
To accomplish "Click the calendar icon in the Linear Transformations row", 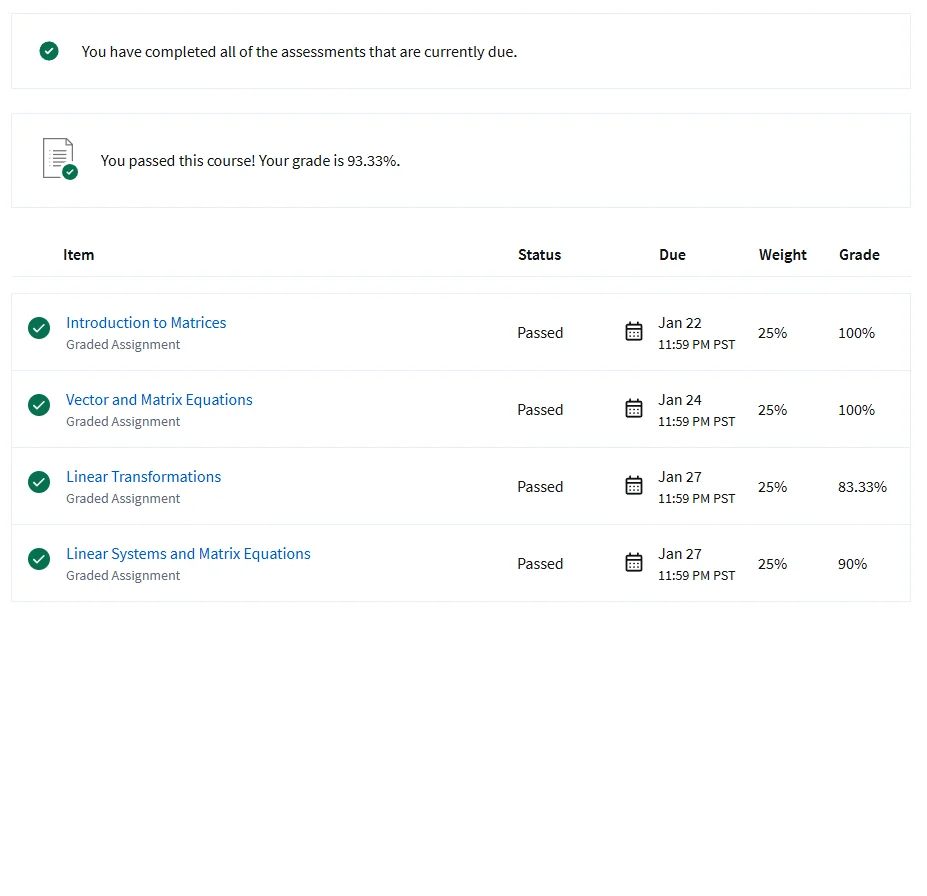I will pos(634,486).
